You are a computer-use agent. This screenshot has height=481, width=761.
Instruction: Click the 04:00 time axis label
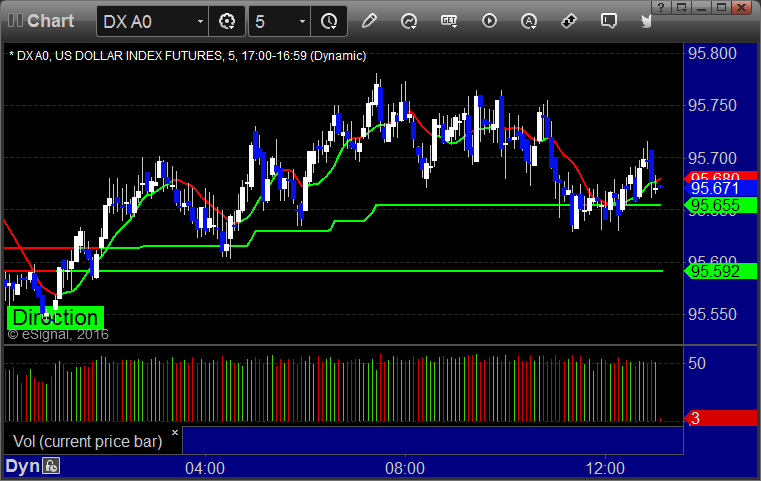pyautogui.click(x=205, y=468)
